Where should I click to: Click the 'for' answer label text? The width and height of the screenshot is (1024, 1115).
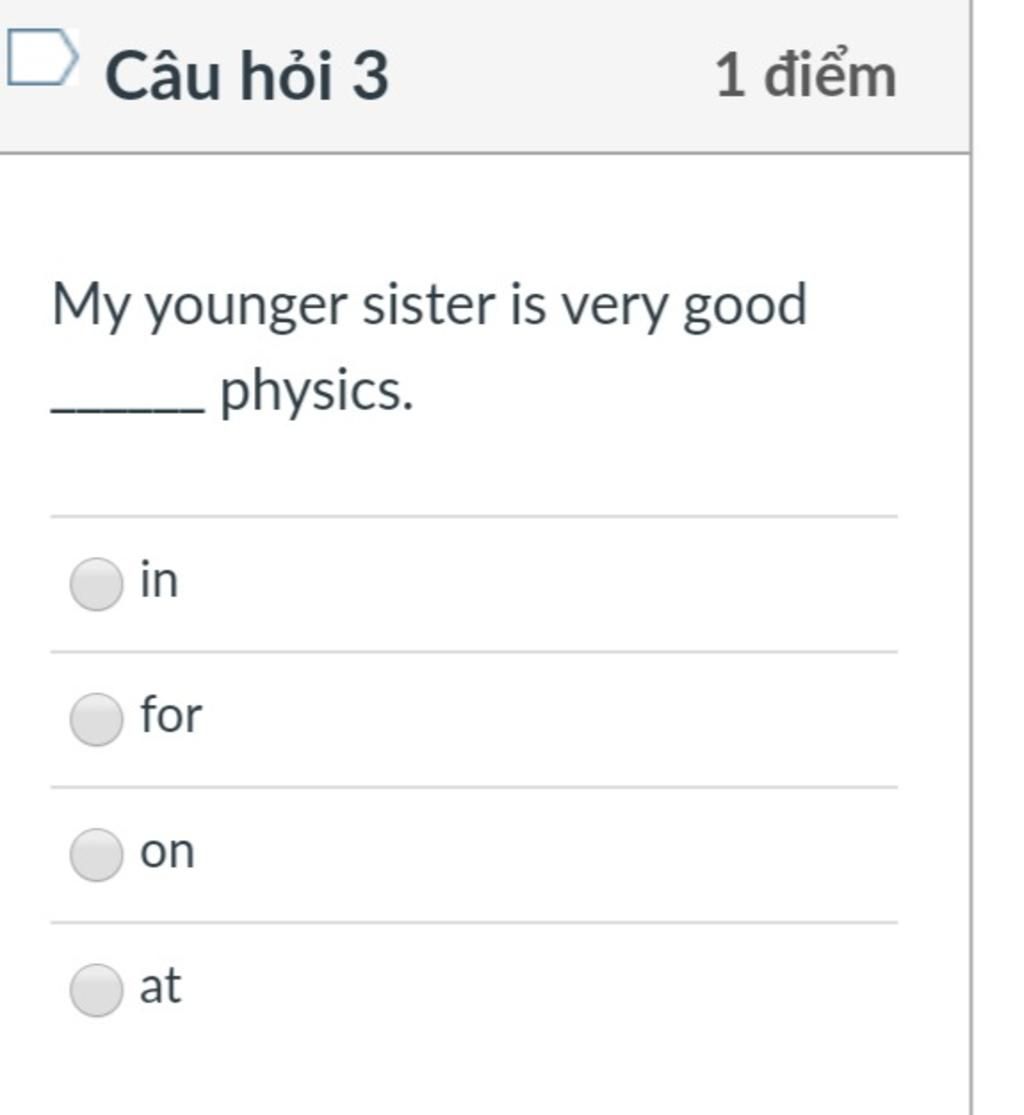coord(171,714)
